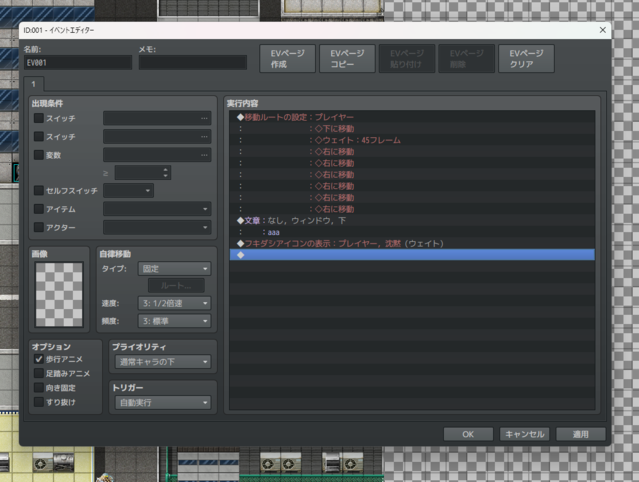Uncheck 歩行アニメ option
This screenshot has width=639, height=482.
[39, 359]
